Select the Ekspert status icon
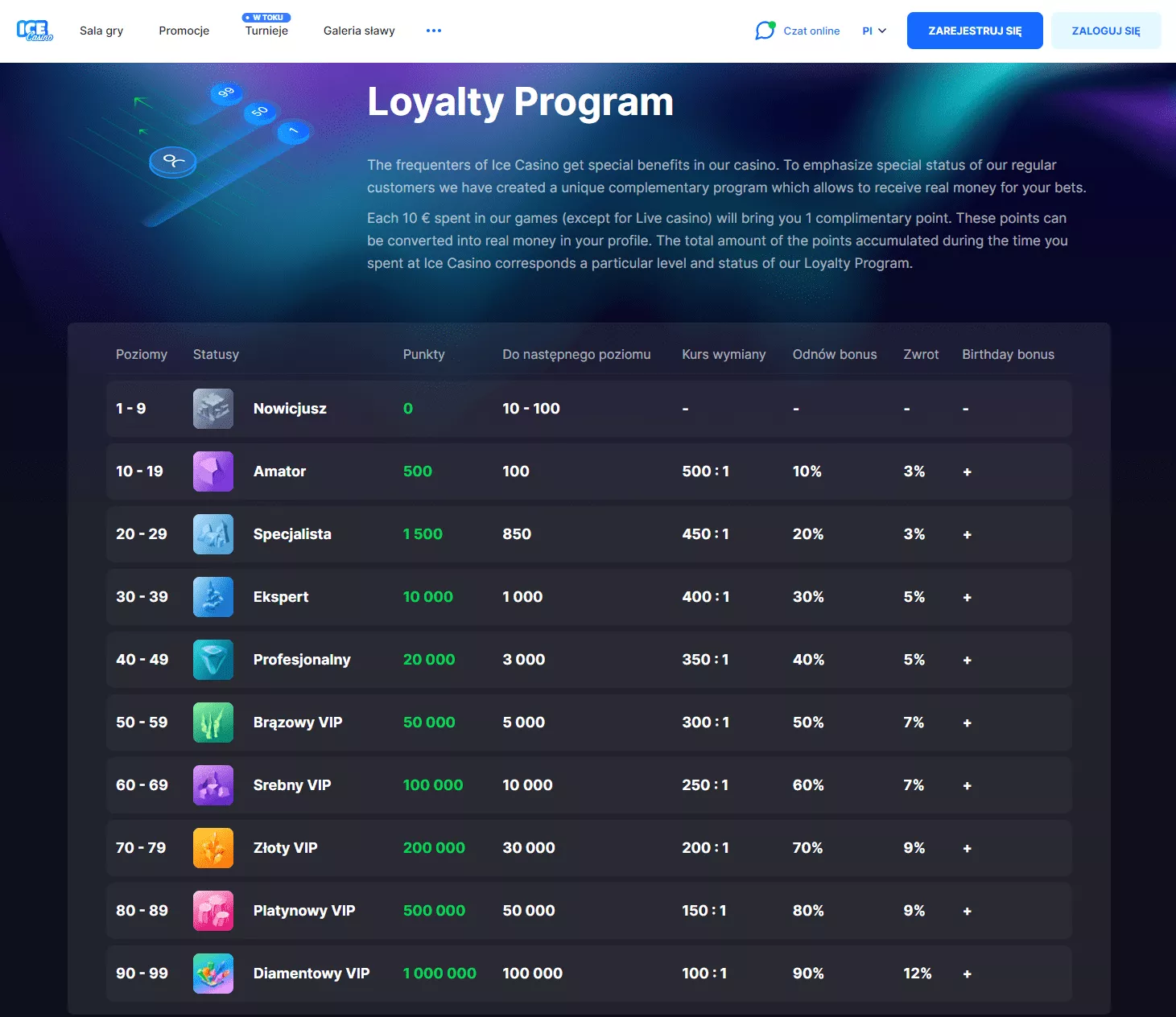This screenshot has height=1017, width=1176. tap(213, 597)
